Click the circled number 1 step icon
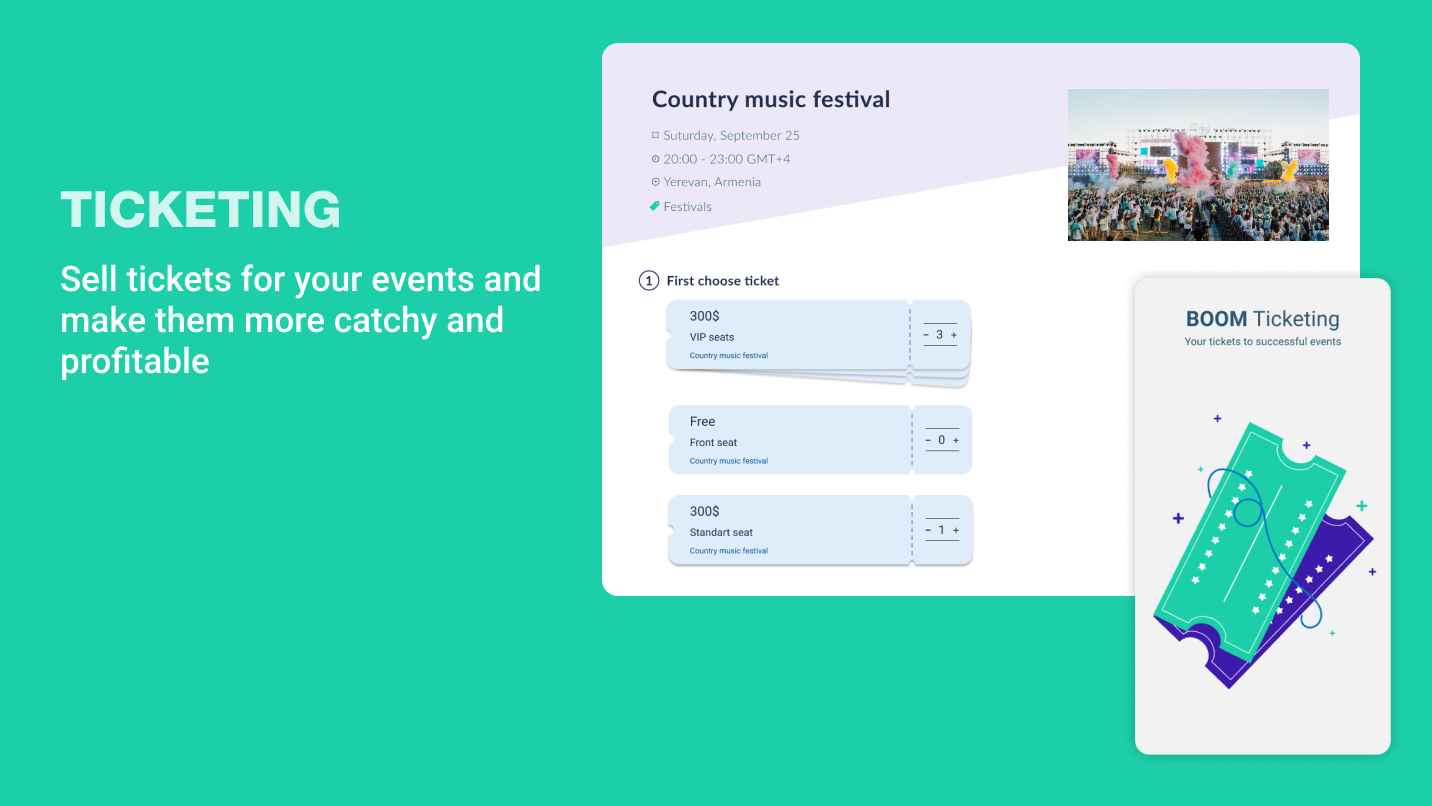This screenshot has height=806, width=1432. click(649, 281)
